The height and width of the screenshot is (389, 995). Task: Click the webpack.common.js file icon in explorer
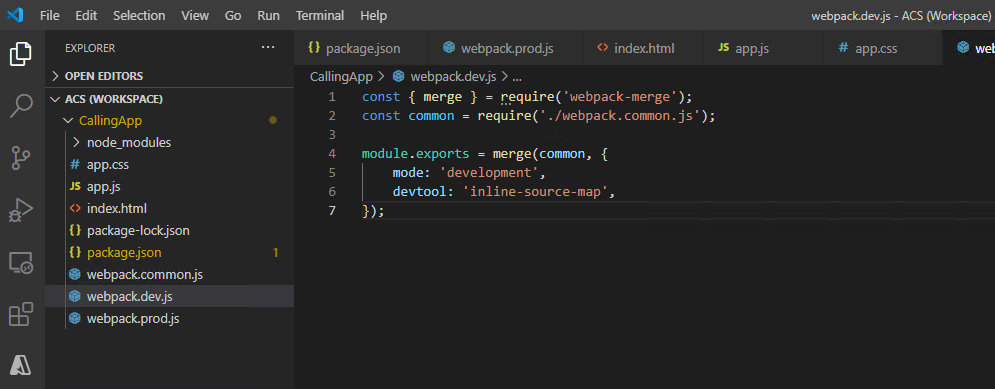tap(75, 275)
